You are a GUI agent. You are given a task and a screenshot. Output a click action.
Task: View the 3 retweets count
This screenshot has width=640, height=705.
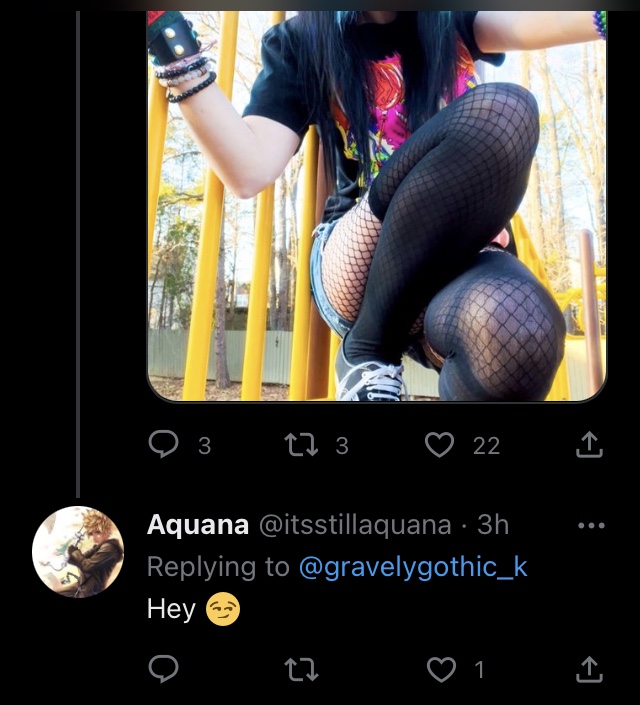(x=342, y=446)
